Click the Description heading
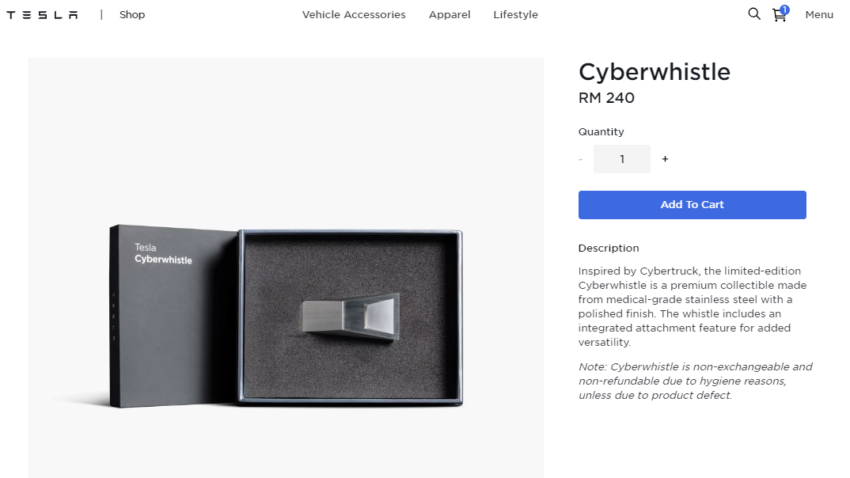Screen dimensions: 850x478 click(608, 248)
